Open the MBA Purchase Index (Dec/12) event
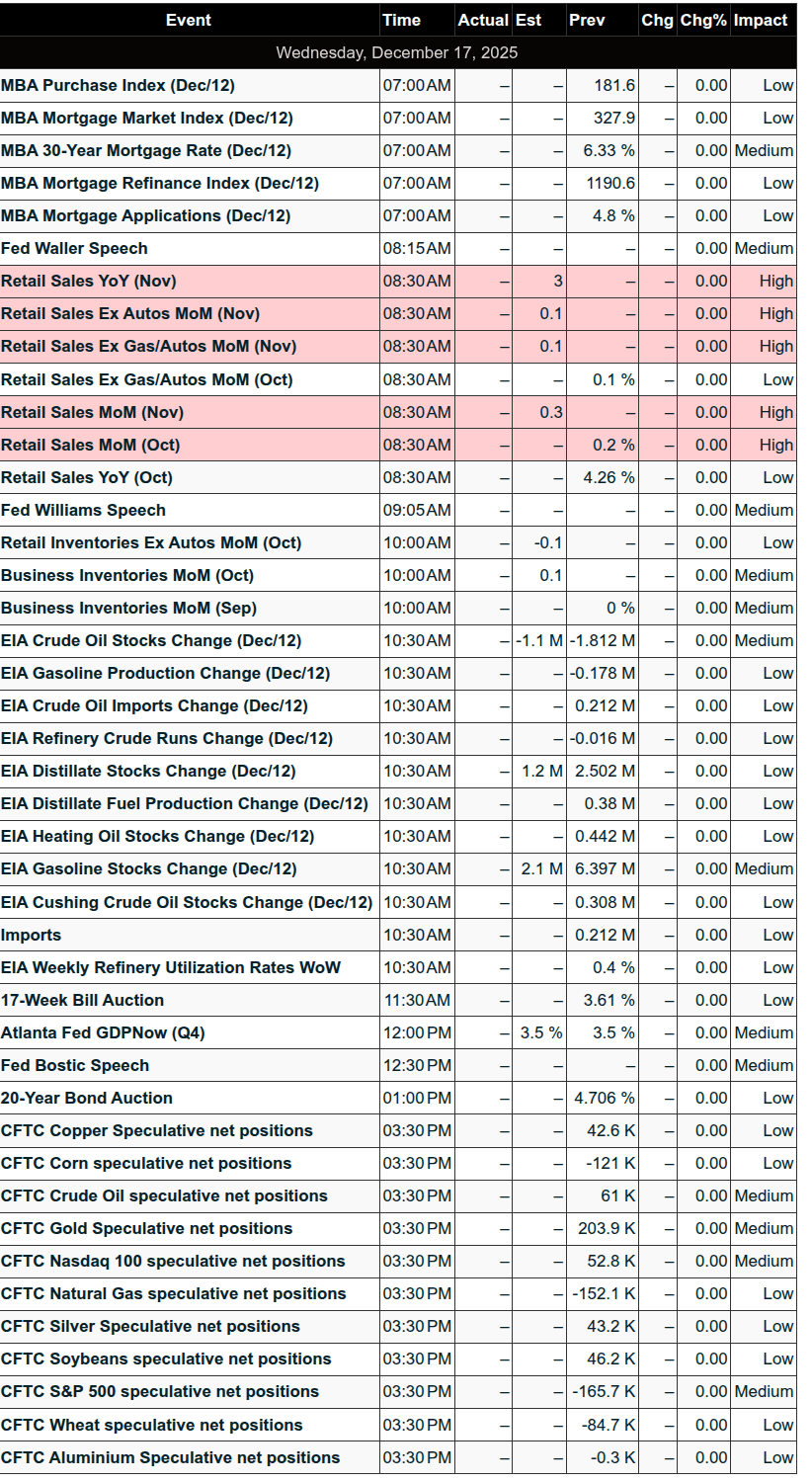The height and width of the screenshot is (1482, 812). [118, 86]
